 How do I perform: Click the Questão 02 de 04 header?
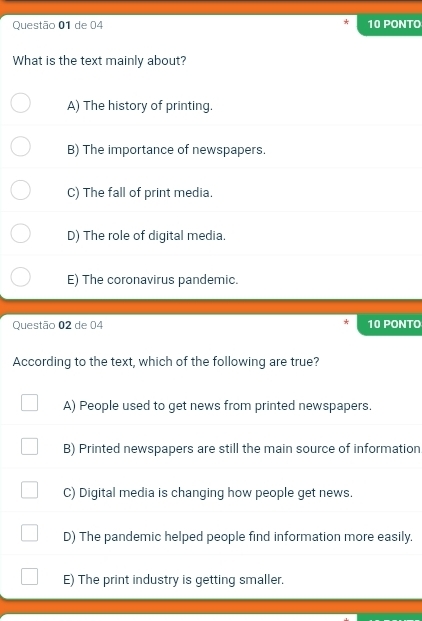pos(58,325)
